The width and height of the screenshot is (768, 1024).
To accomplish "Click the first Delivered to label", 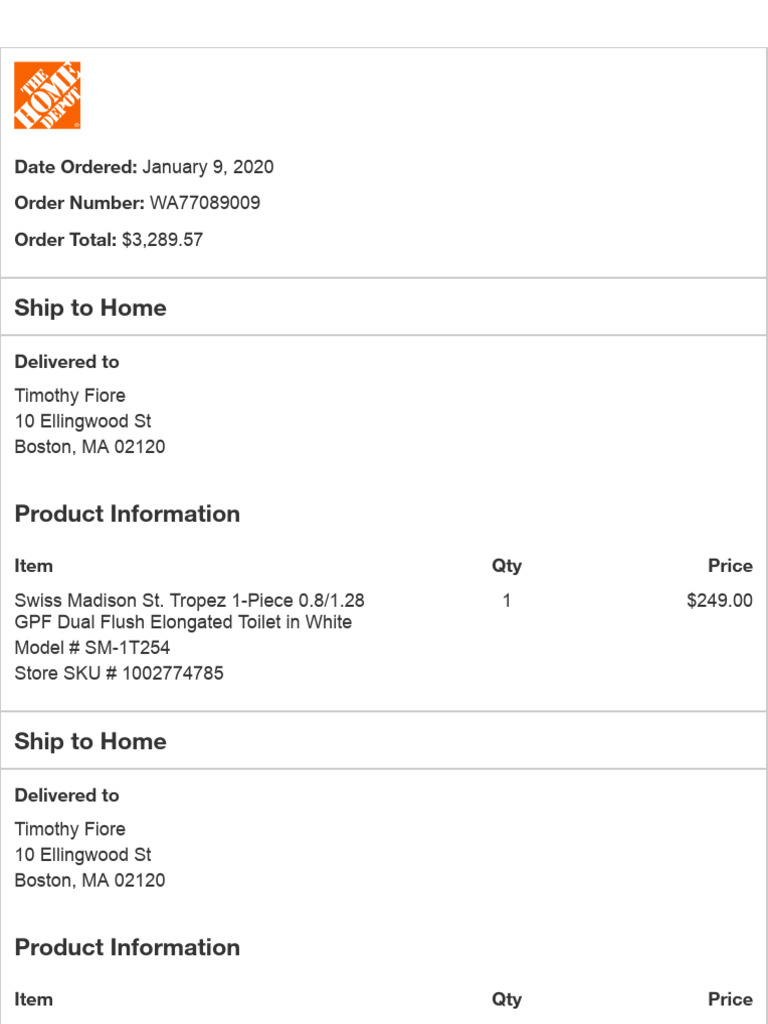I will pos(67,362).
